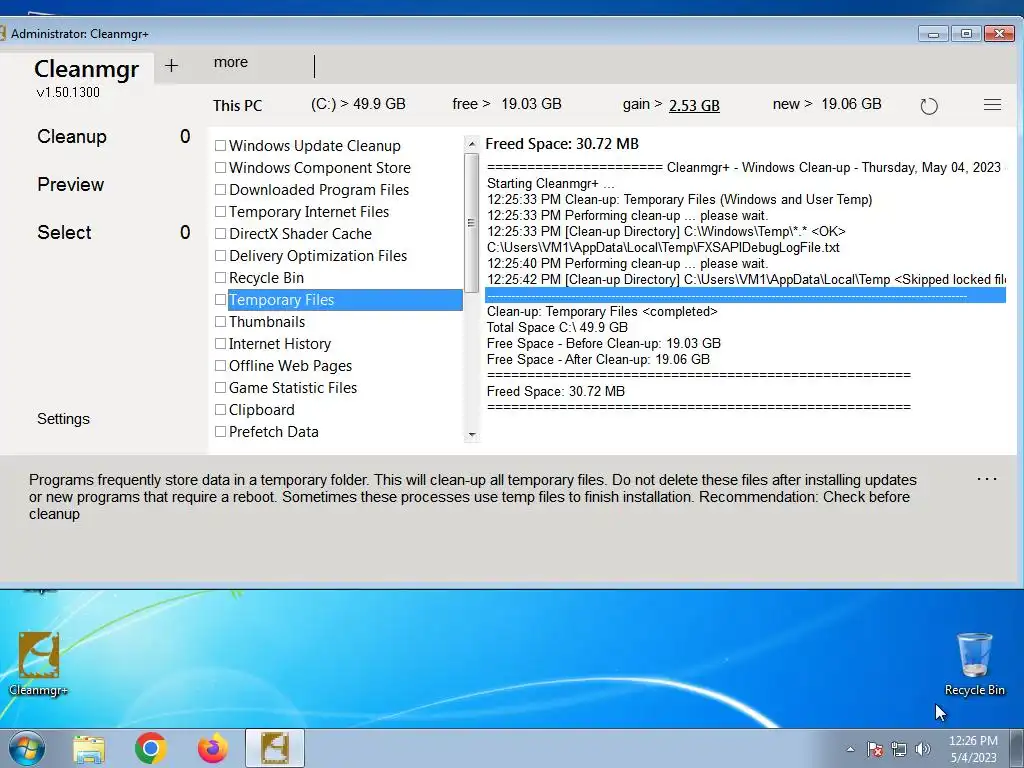Click 'Total Space C:\ 49.9 GB' log line
1024x768 pixels.
pyautogui.click(x=557, y=327)
